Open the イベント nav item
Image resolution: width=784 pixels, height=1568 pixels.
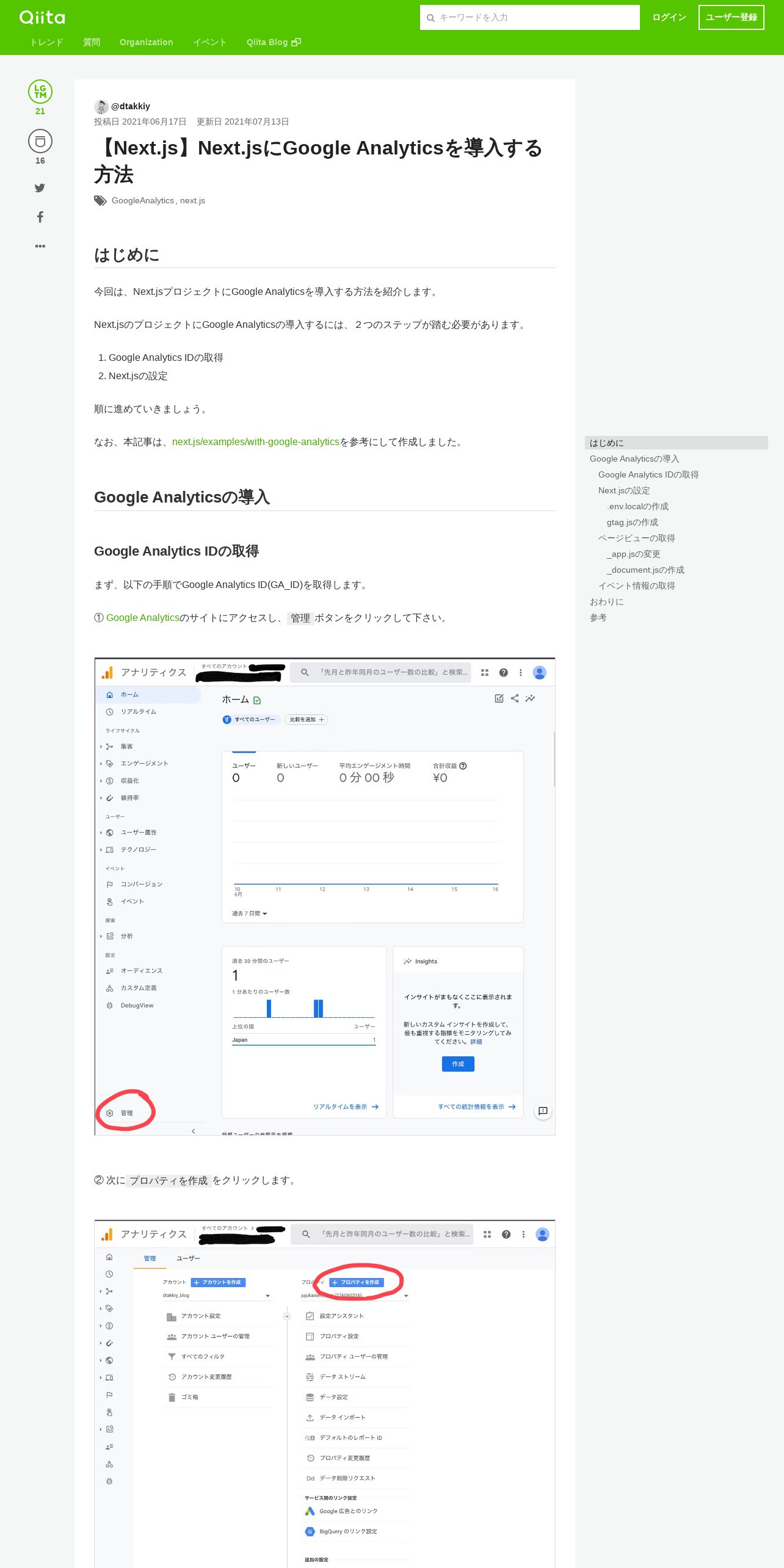click(x=210, y=42)
